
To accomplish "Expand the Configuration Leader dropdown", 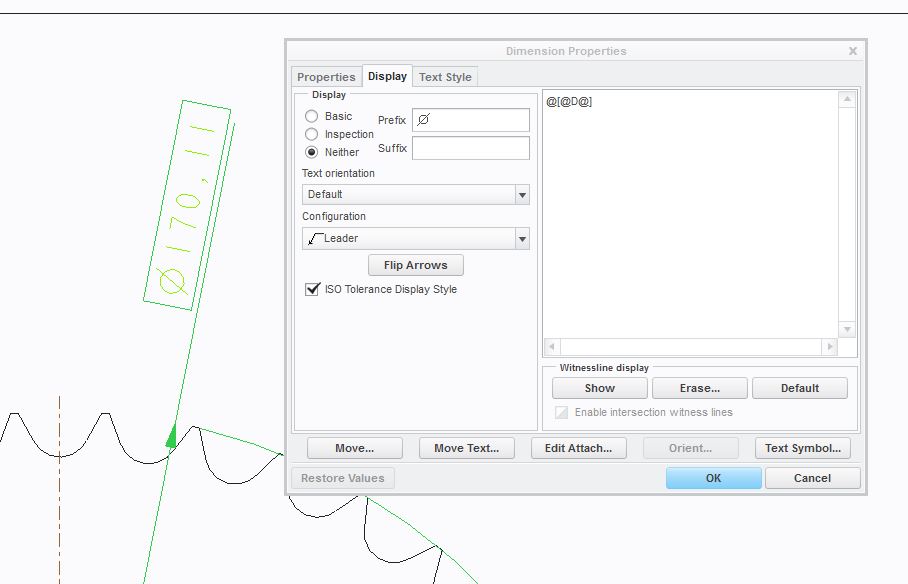I will pyautogui.click(x=416, y=239).
